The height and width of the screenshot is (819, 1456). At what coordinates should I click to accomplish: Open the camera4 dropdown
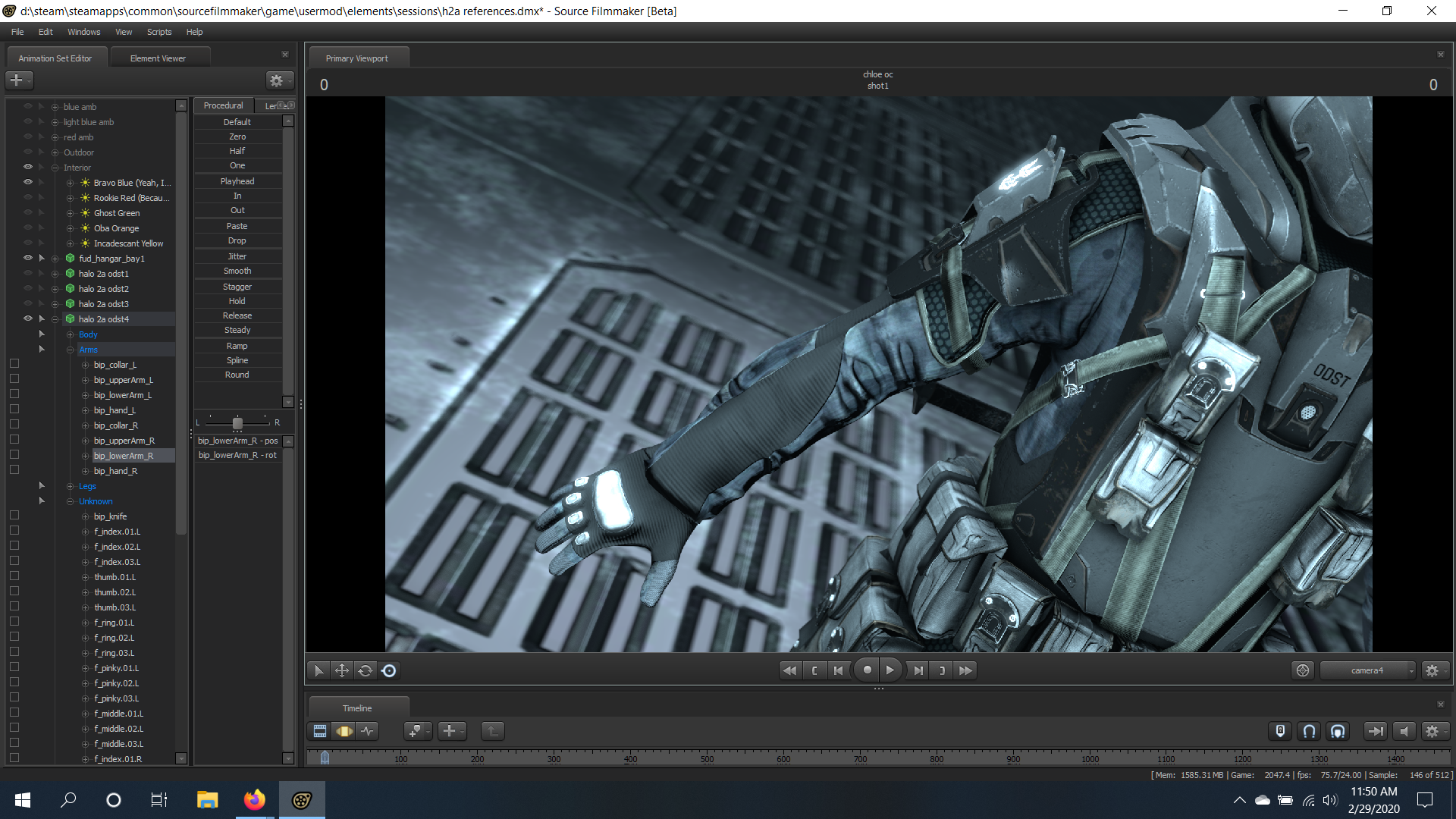[1367, 670]
